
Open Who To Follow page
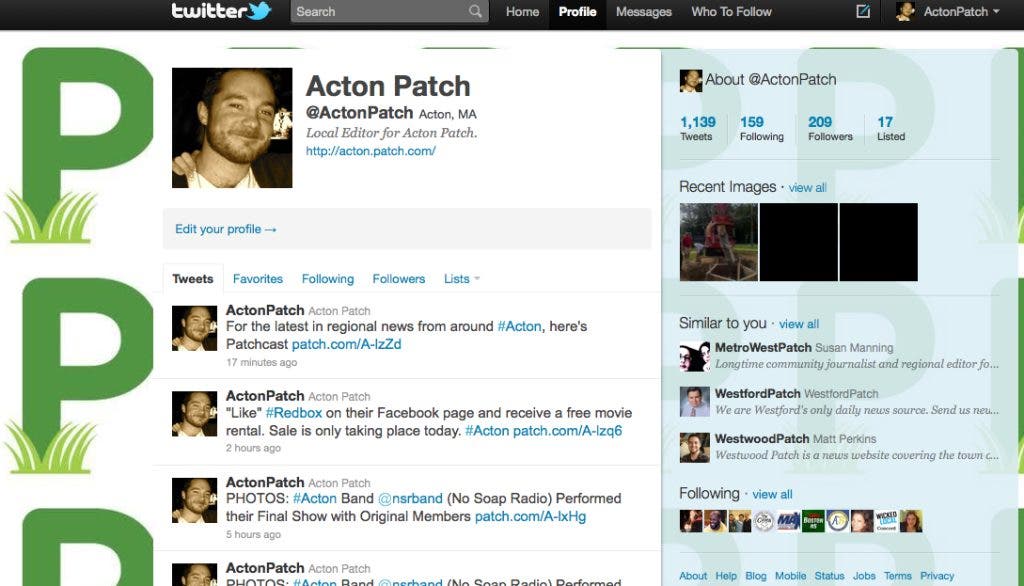[731, 12]
